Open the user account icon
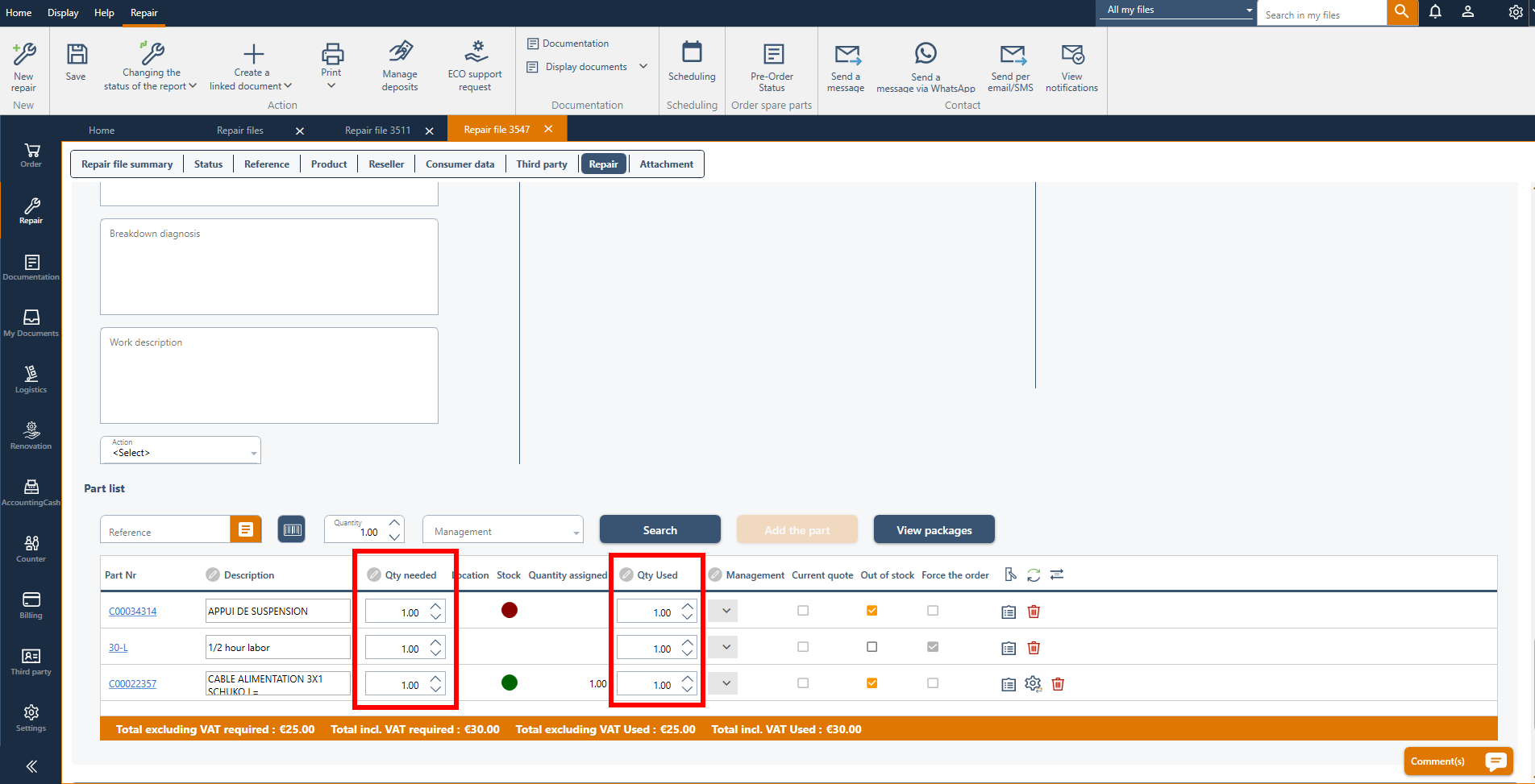The width and height of the screenshot is (1535, 784). pyautogui.click(x=1468, y=12)
